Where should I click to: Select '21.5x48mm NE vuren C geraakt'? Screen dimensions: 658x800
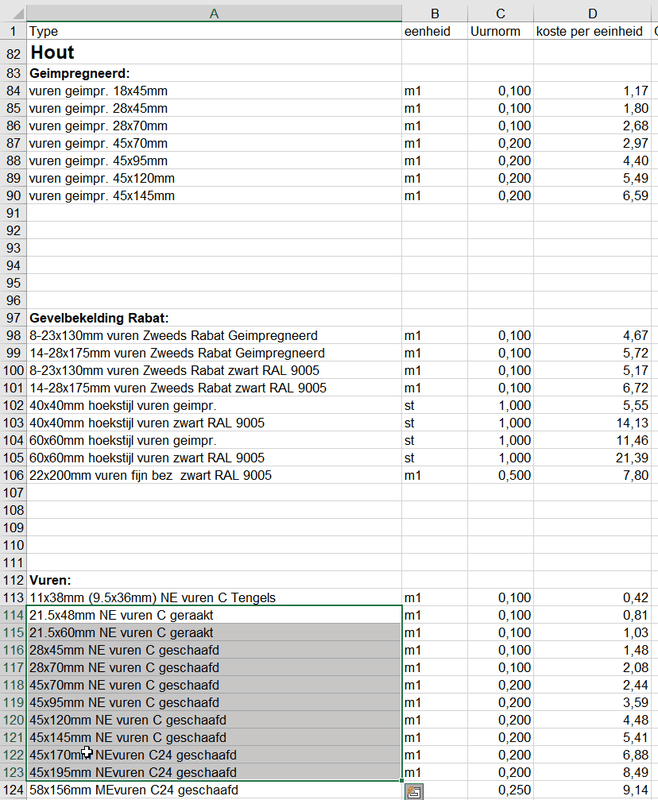tap(214, 615)
